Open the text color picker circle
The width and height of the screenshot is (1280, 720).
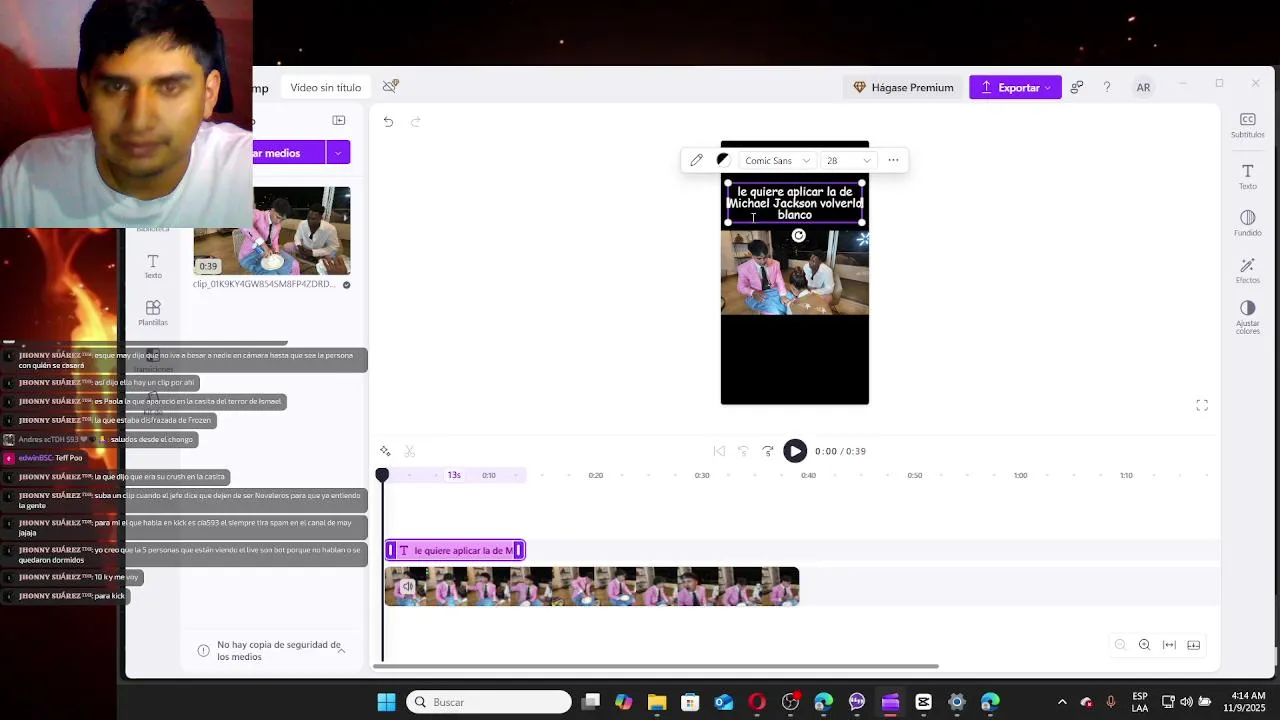coord(723,160)
